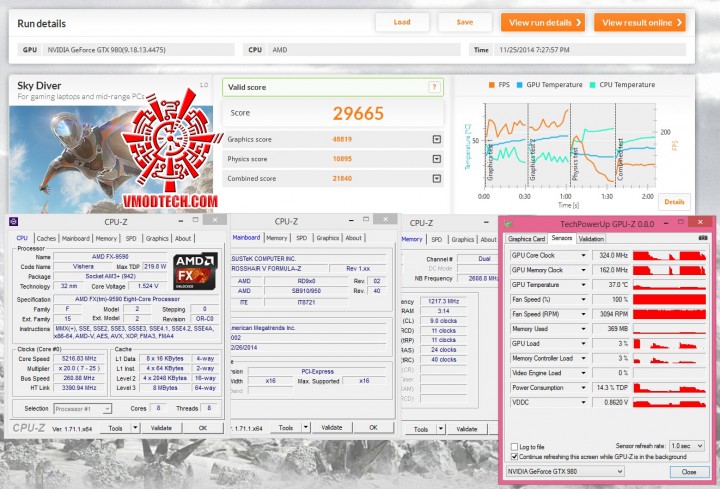Open the sensor refresh rate dropdown

[687, 446]
